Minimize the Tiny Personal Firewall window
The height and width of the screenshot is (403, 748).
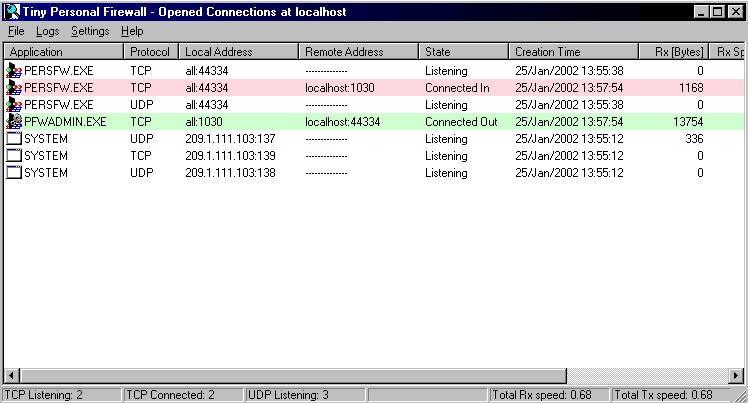click(x=701, y=12)
